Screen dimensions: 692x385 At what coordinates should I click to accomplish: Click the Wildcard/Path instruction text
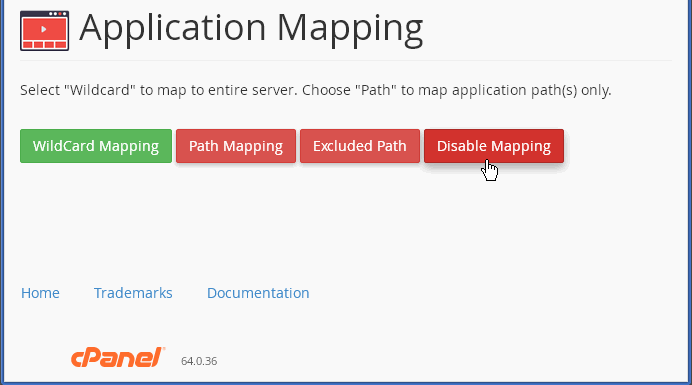point(316,90)
